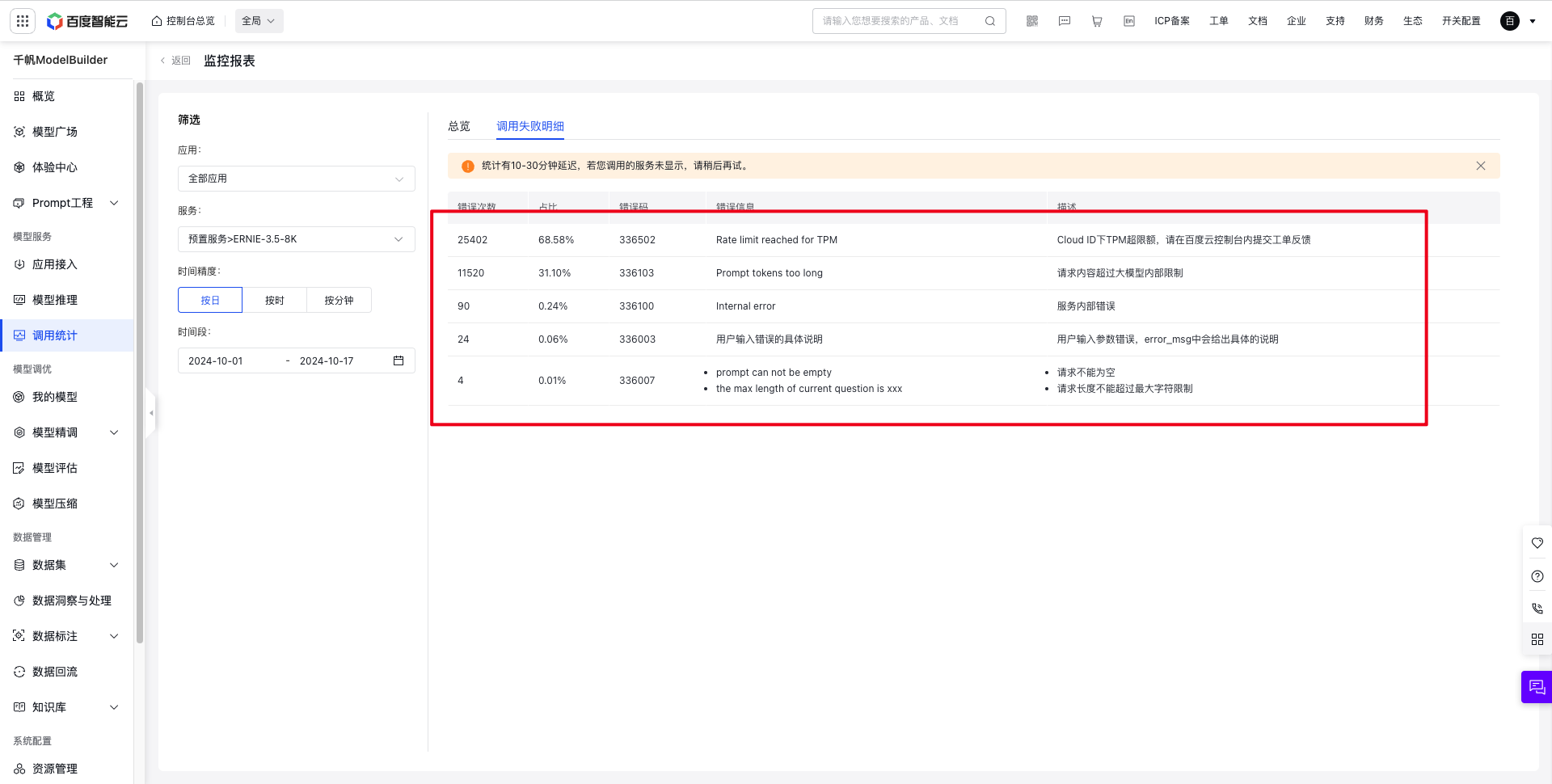Open the floating help question icon
This screenshot has height=784, width=1552.
pyautogui.click(x=1537, y=576)
